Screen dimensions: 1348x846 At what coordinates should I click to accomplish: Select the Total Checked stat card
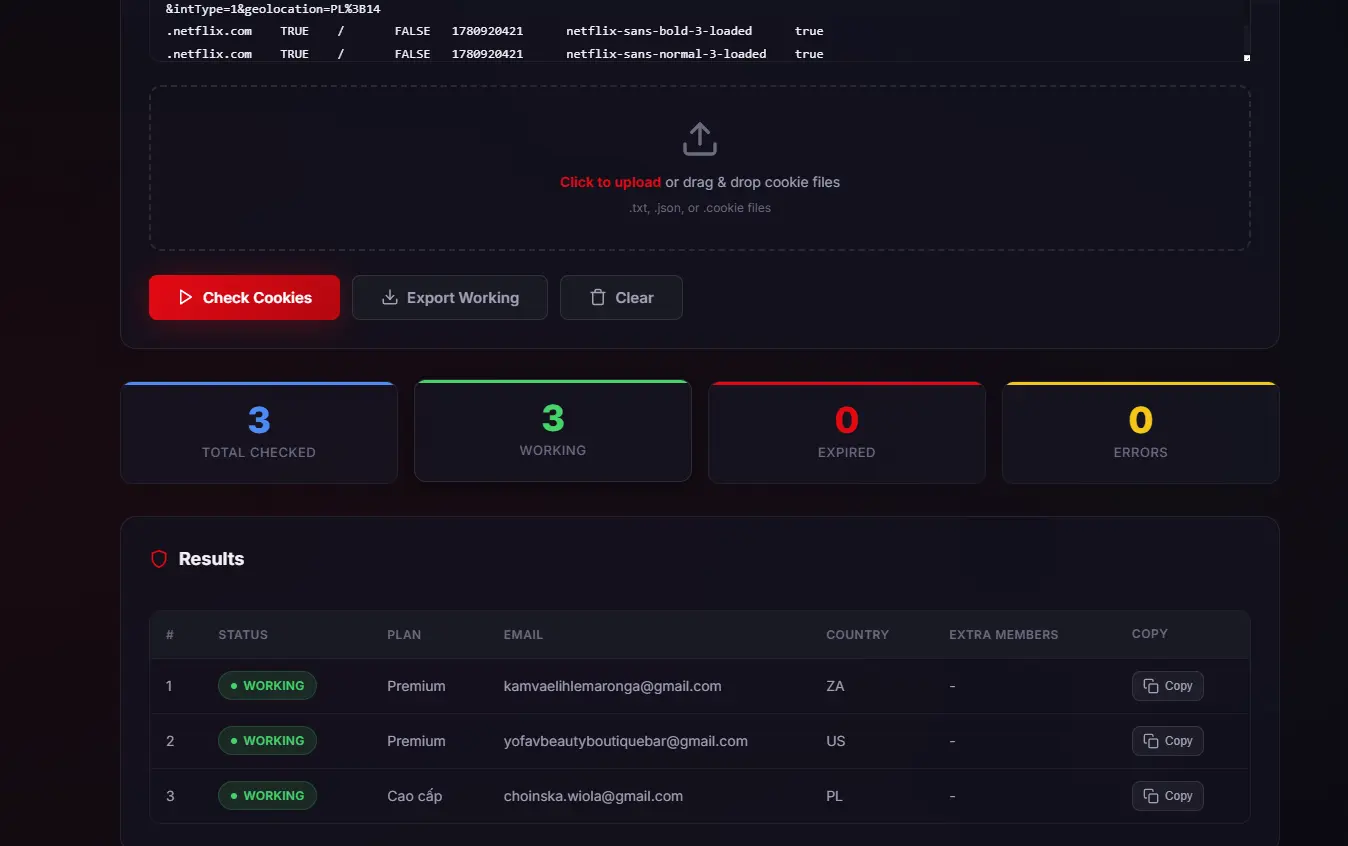pyautogui.click(x=259, y=433)
